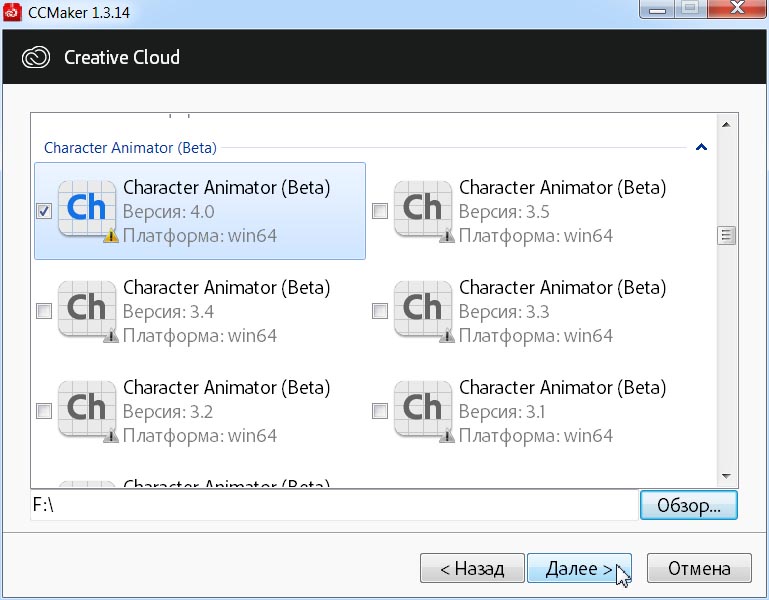Click the text Версия: 3.4
The height and width of the screenshot is (600, 769).
pyautogui.click(x=168, y=312)
